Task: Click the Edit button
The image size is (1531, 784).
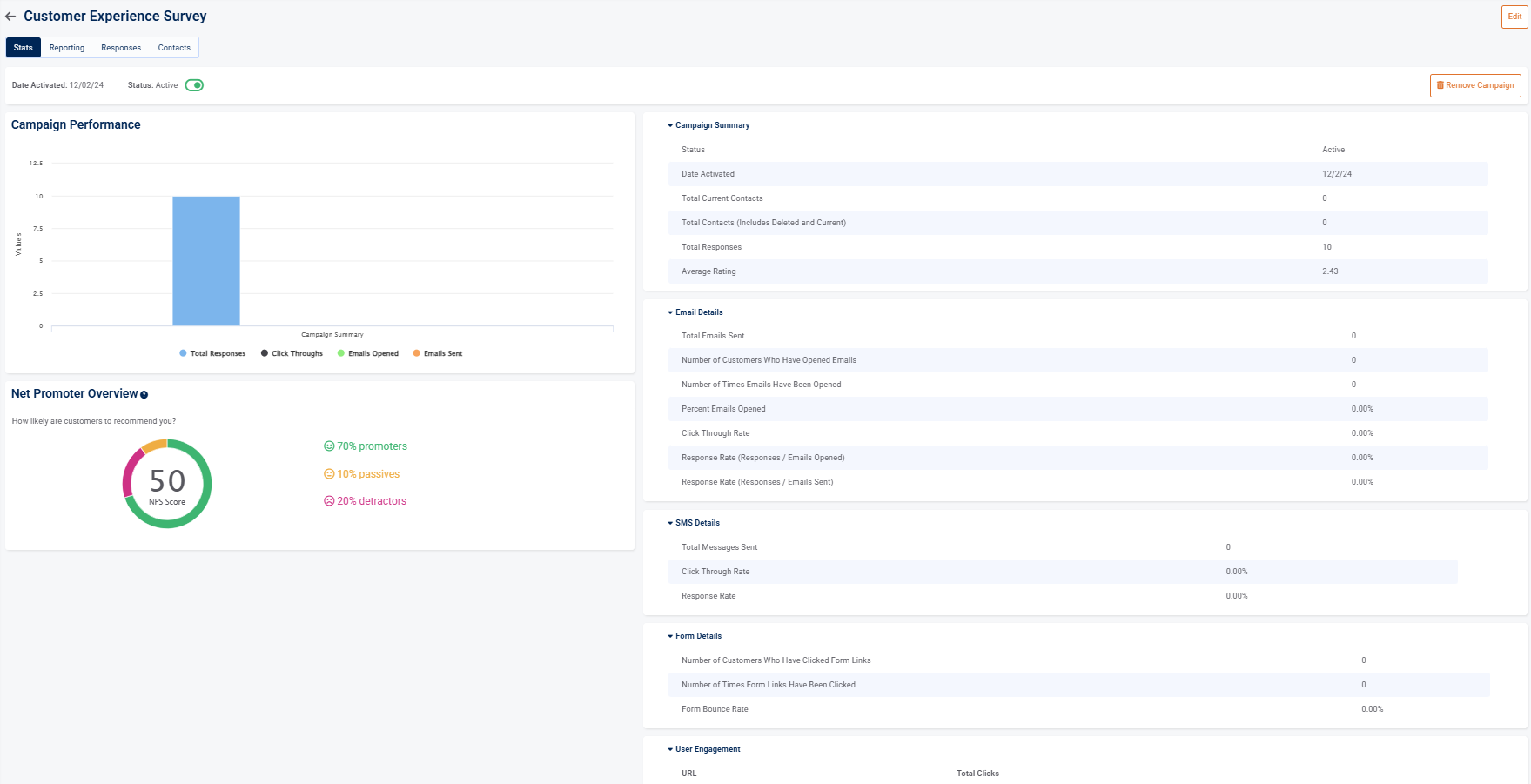Action: pyautogui.click(x=1514, y=17)
